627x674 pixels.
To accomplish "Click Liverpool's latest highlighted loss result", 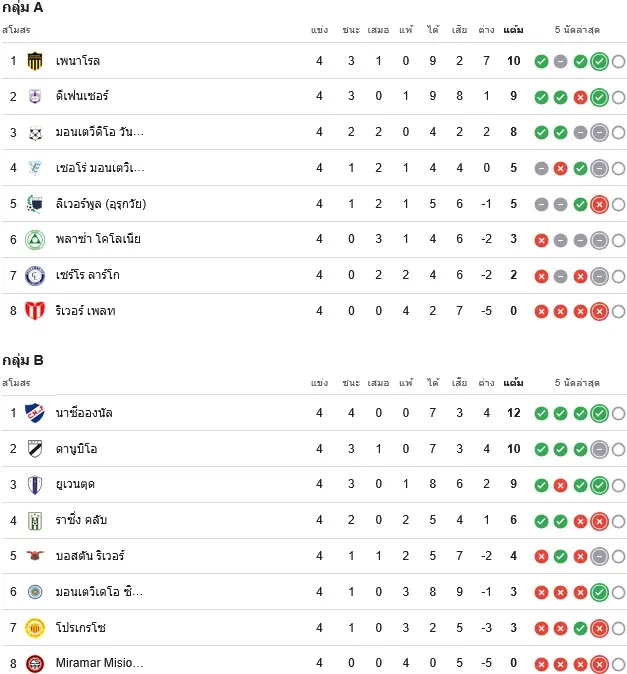I will (599, 205).
